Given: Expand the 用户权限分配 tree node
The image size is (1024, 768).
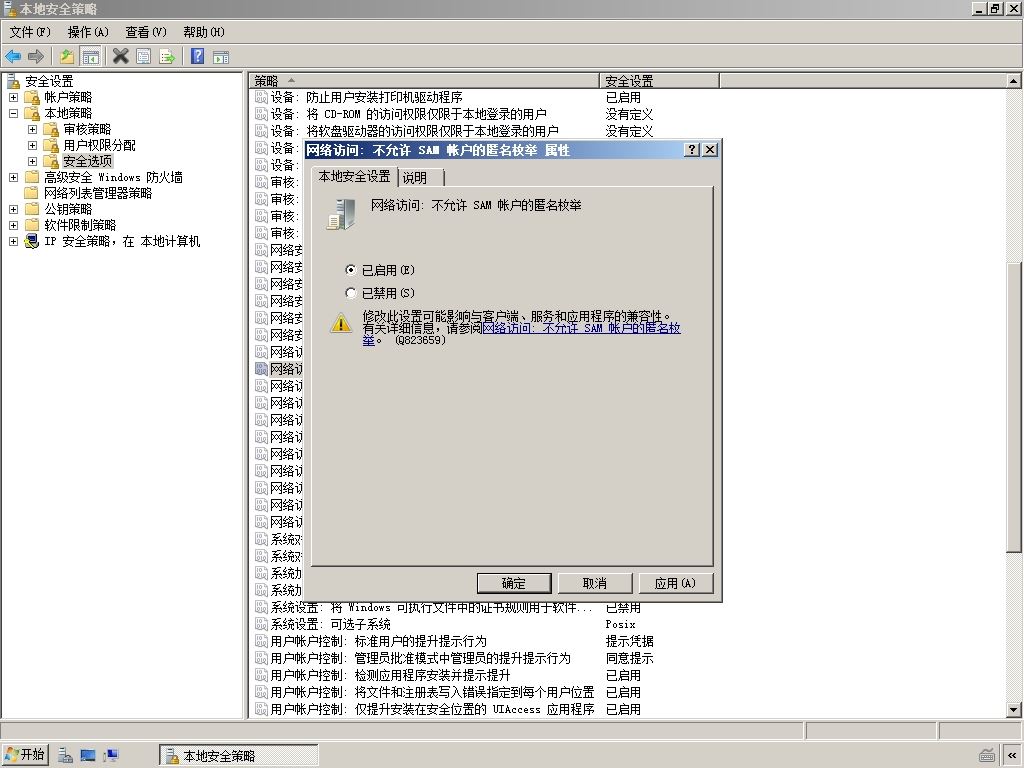Looking at the screenshot, I should pyautogui.click(x=32, y=145).
